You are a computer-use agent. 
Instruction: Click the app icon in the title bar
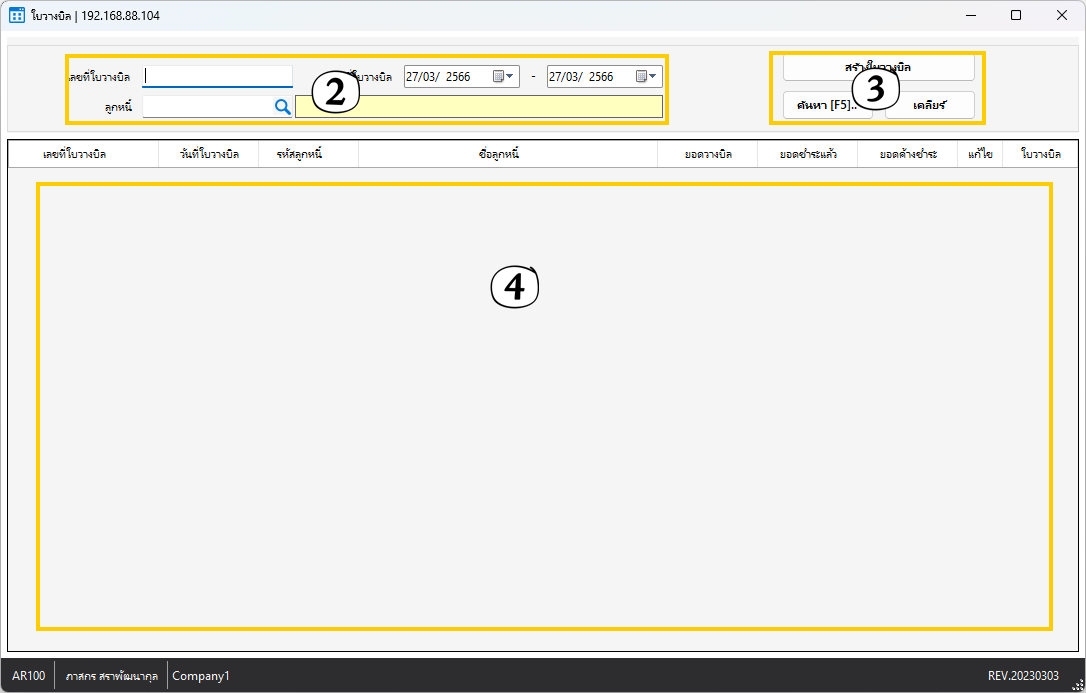pyautogui.click(x=17, y=15)
